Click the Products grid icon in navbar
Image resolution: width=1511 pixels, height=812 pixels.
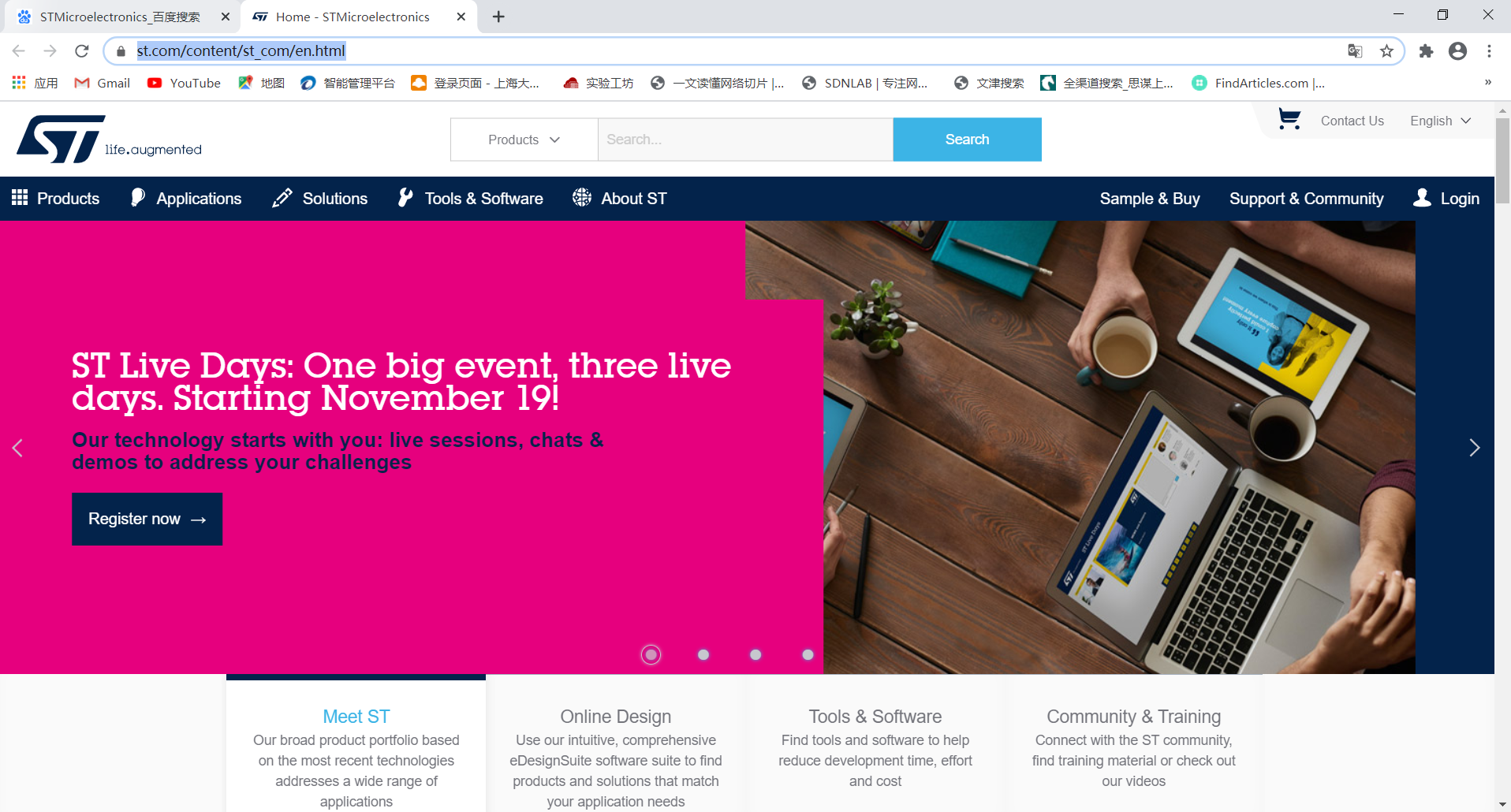tap(20, 198)
